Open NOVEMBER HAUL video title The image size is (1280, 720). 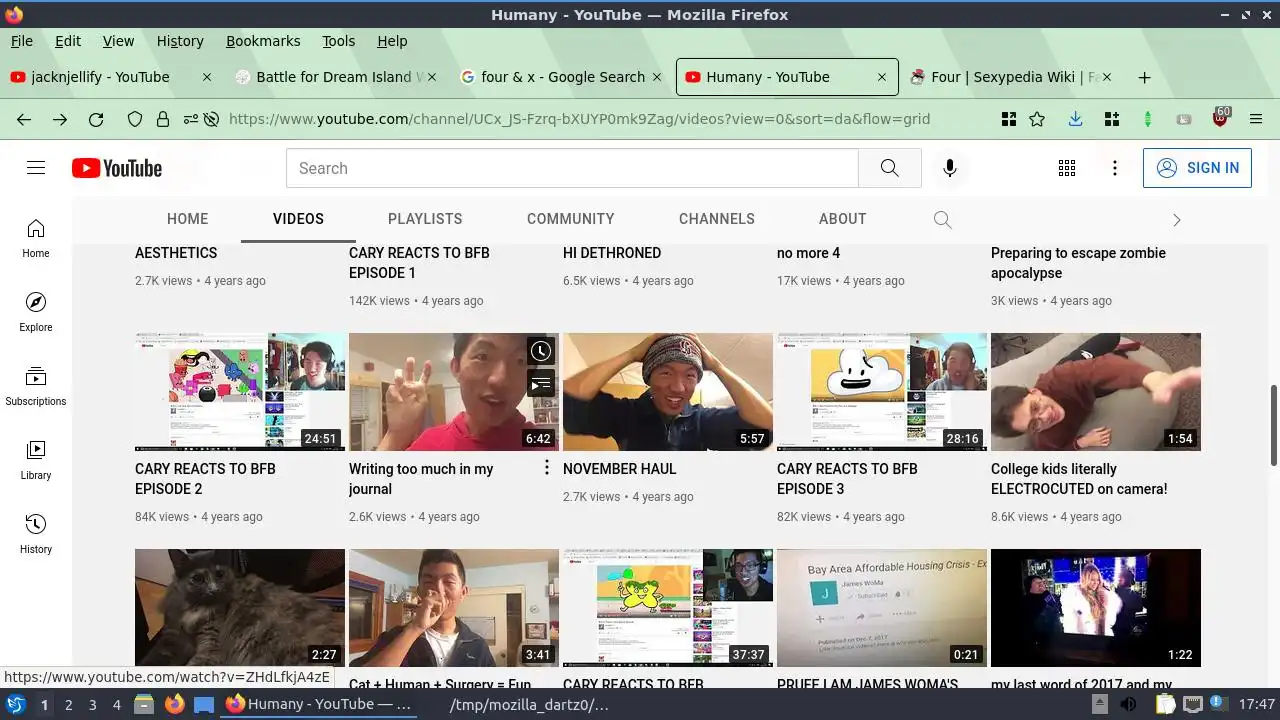point(619,469)
